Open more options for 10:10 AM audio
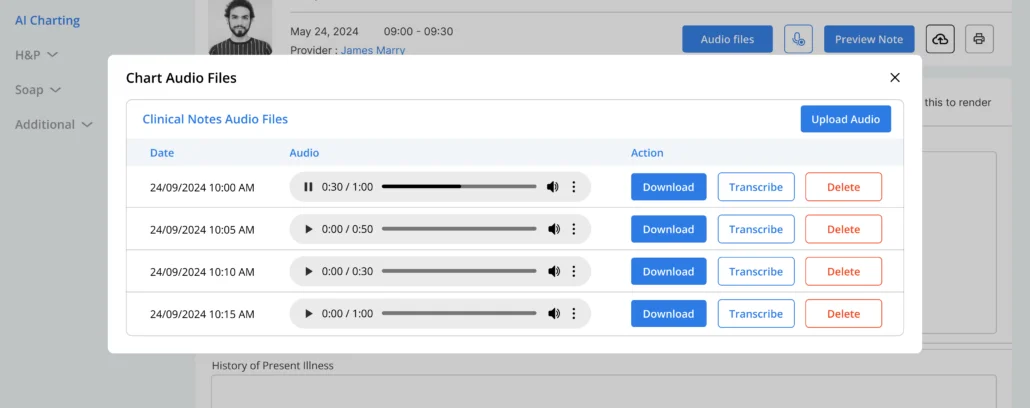 coord(574,272)
